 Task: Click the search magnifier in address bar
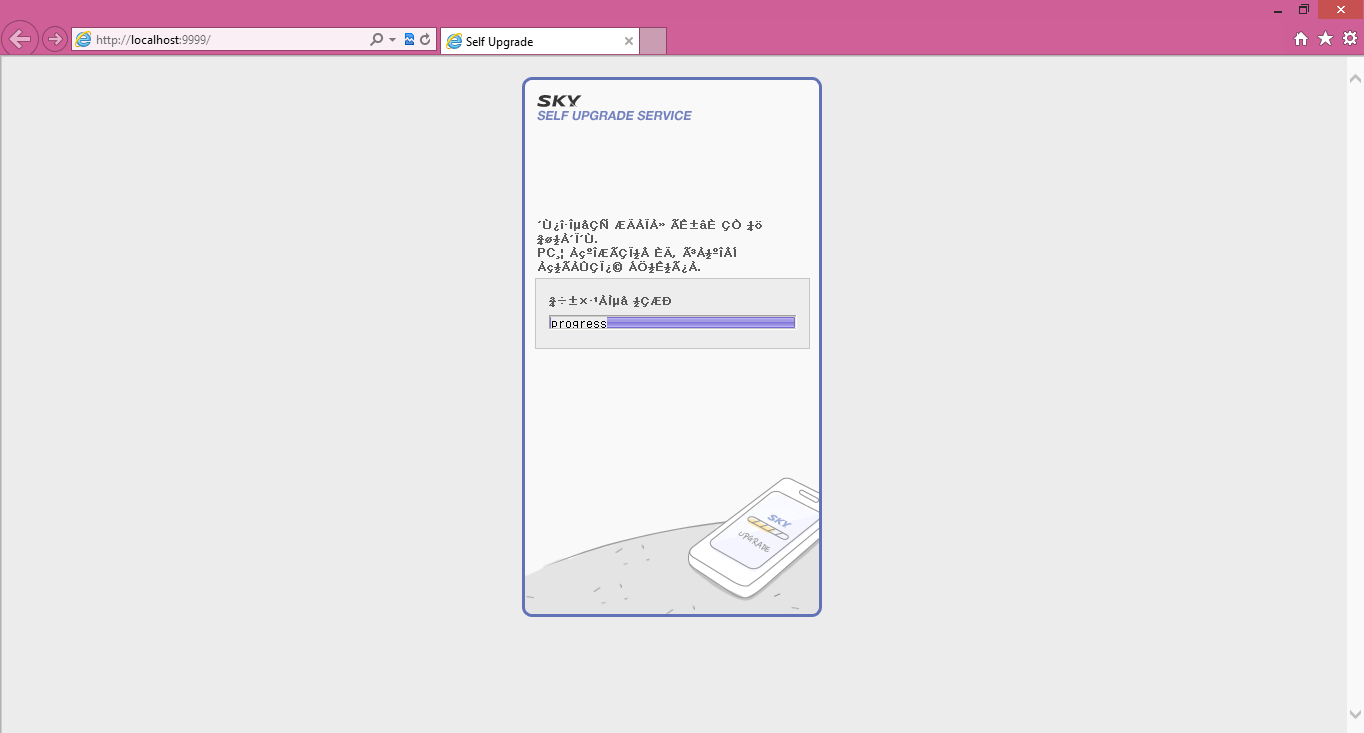coord(376,40)
